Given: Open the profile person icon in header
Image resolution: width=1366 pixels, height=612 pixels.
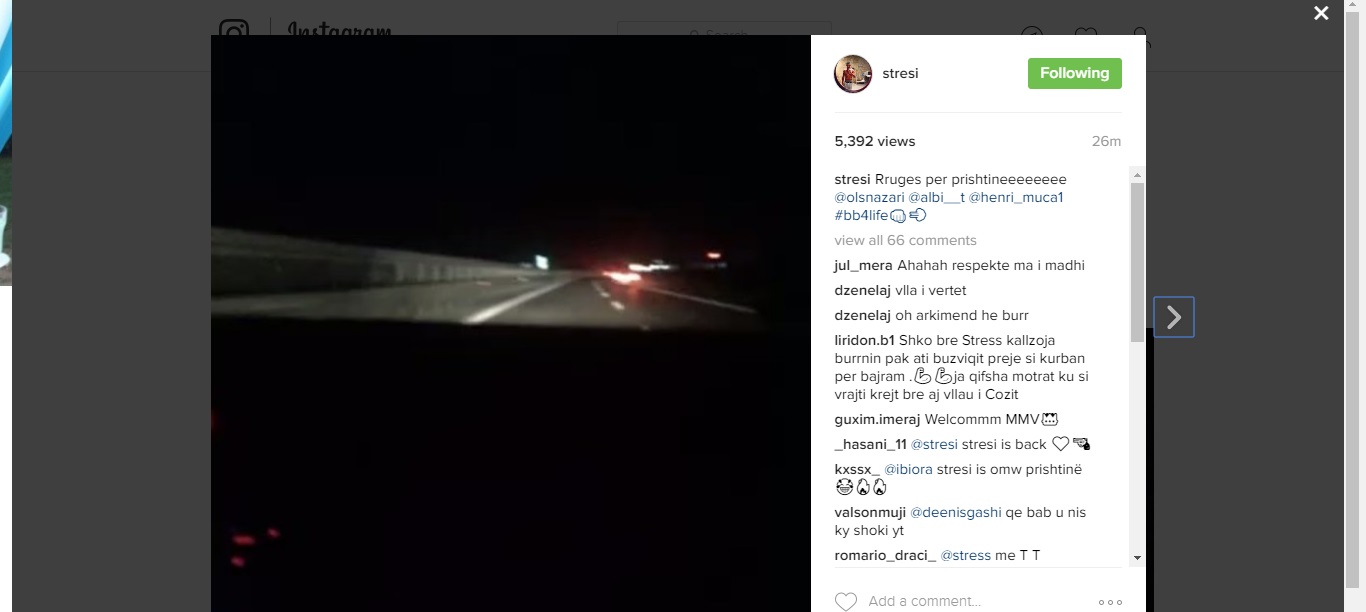Looking at the screenshot, I should click(1141, 32).
